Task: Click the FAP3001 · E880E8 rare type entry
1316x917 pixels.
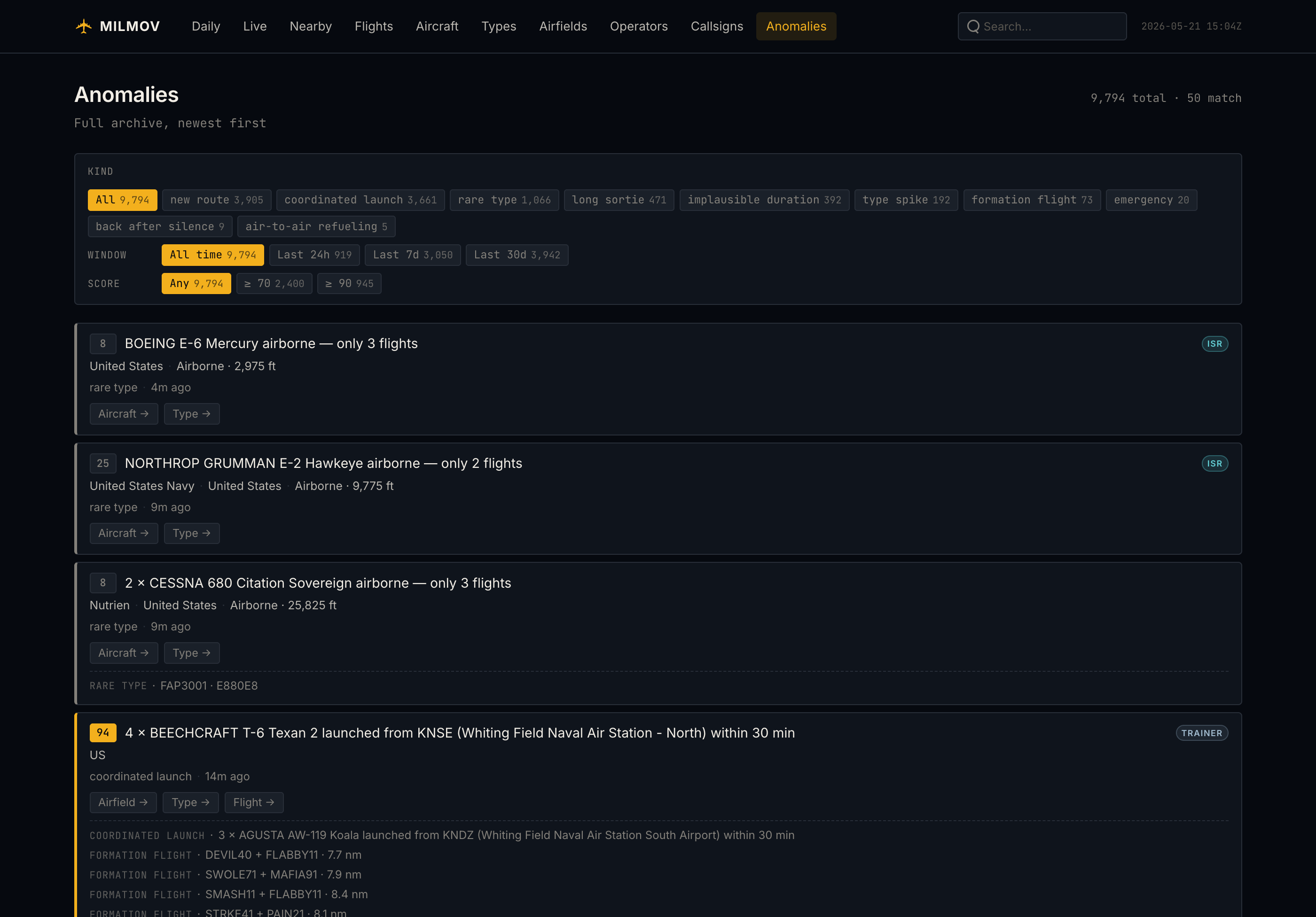Action: (209, 685)
